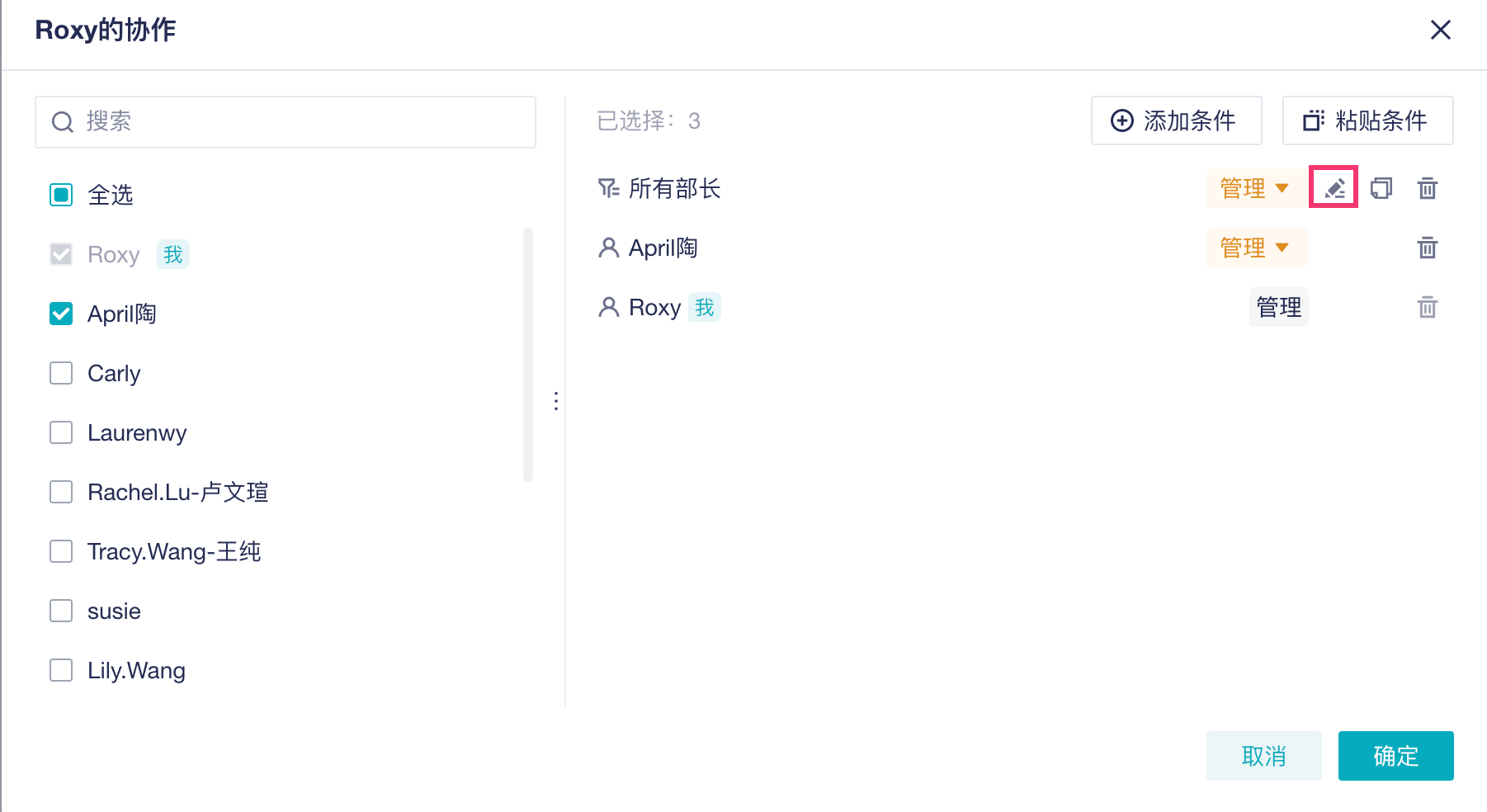Screen dimensions: 1487x812
Task: Select Laurenwy as a collaborator
Action: tap(61, 432)
